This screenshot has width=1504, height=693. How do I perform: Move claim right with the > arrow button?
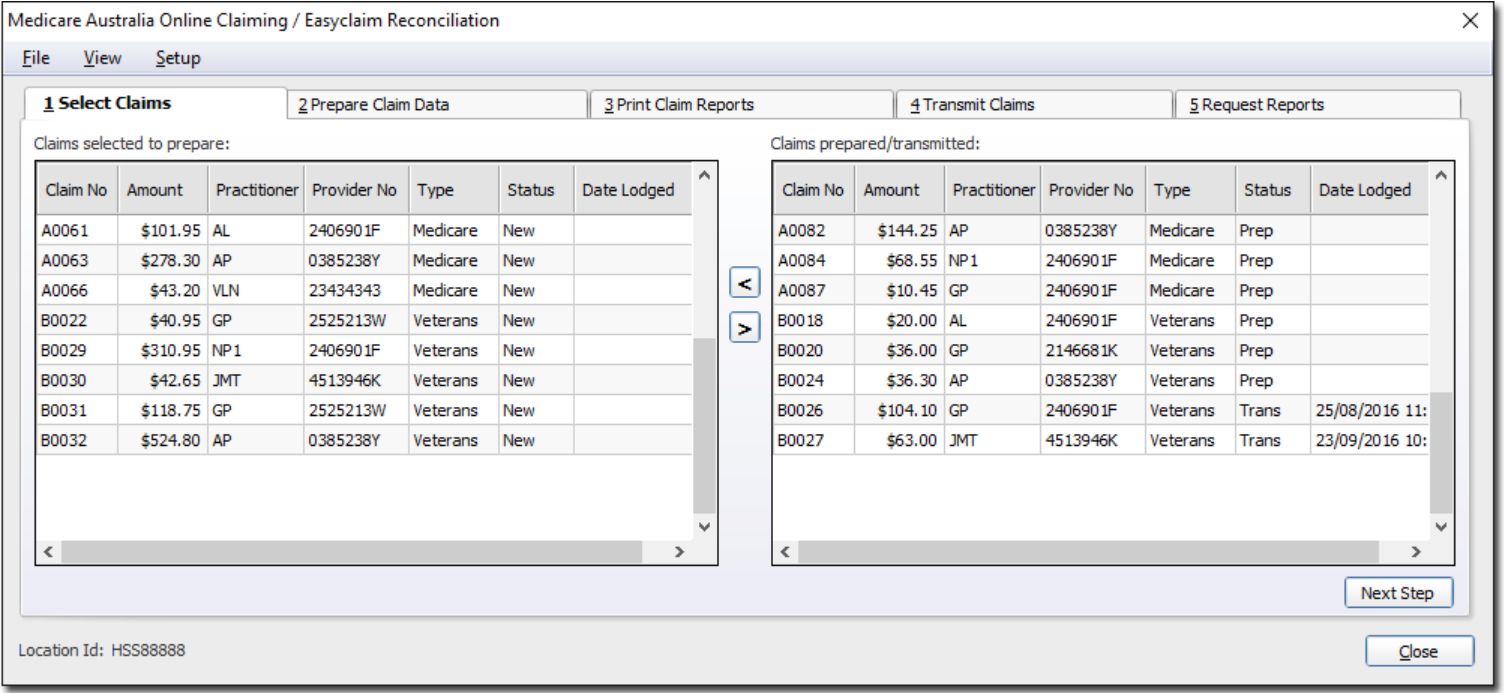[x=744, y=328]
